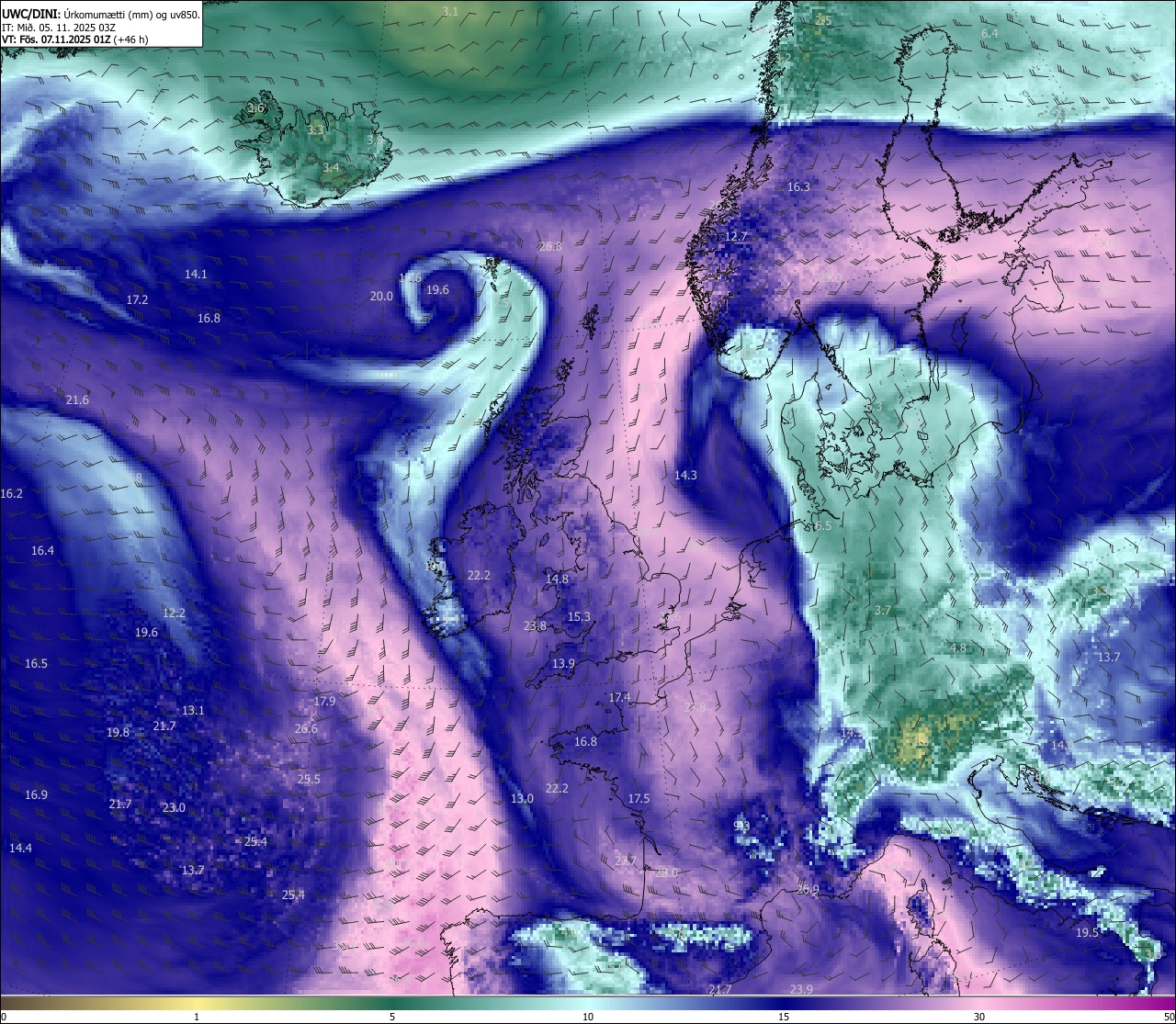
Task: Click the 16.9 value label
Action: (36, 795)
